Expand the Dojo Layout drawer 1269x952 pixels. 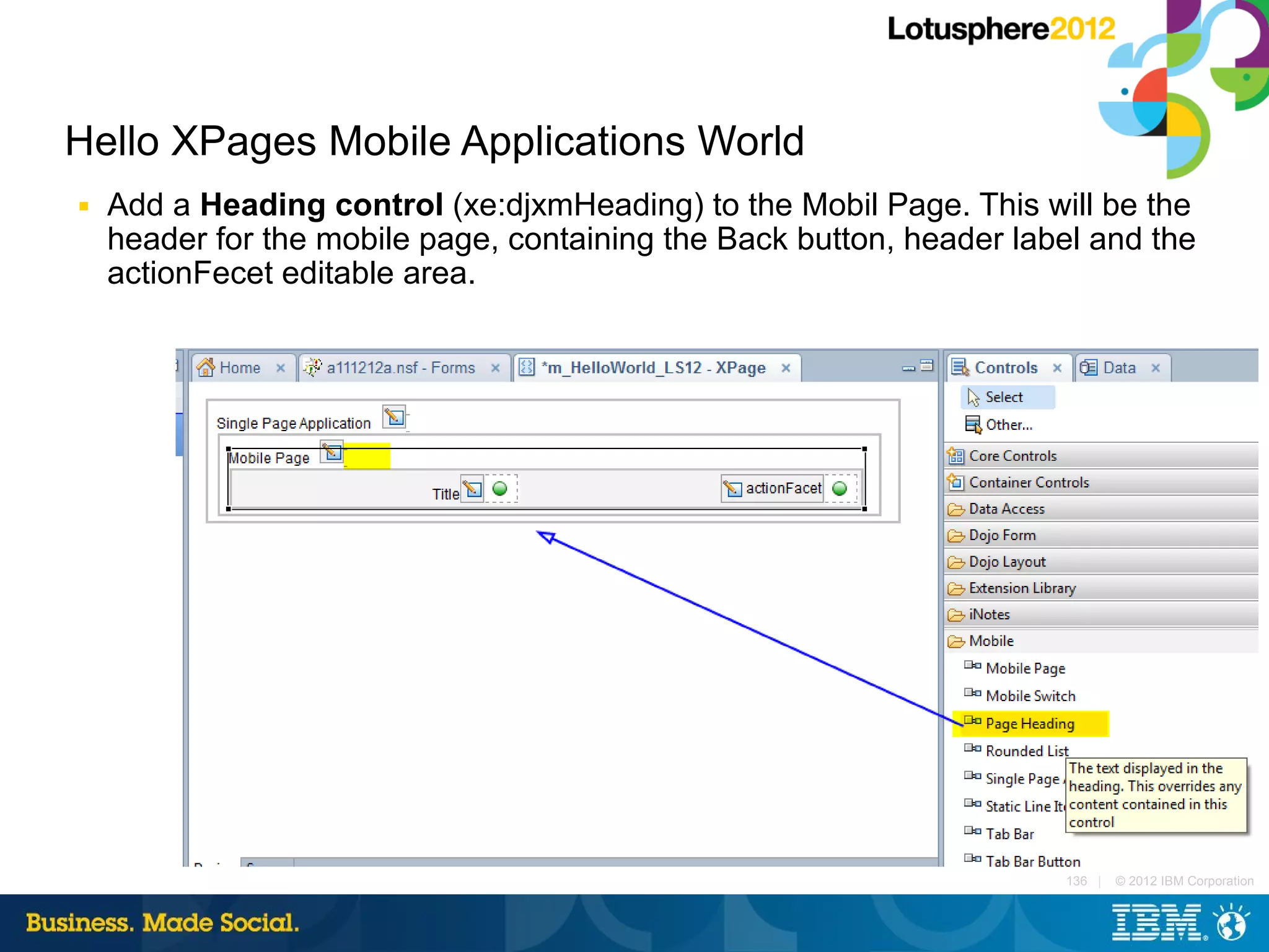coord(1102,562)
